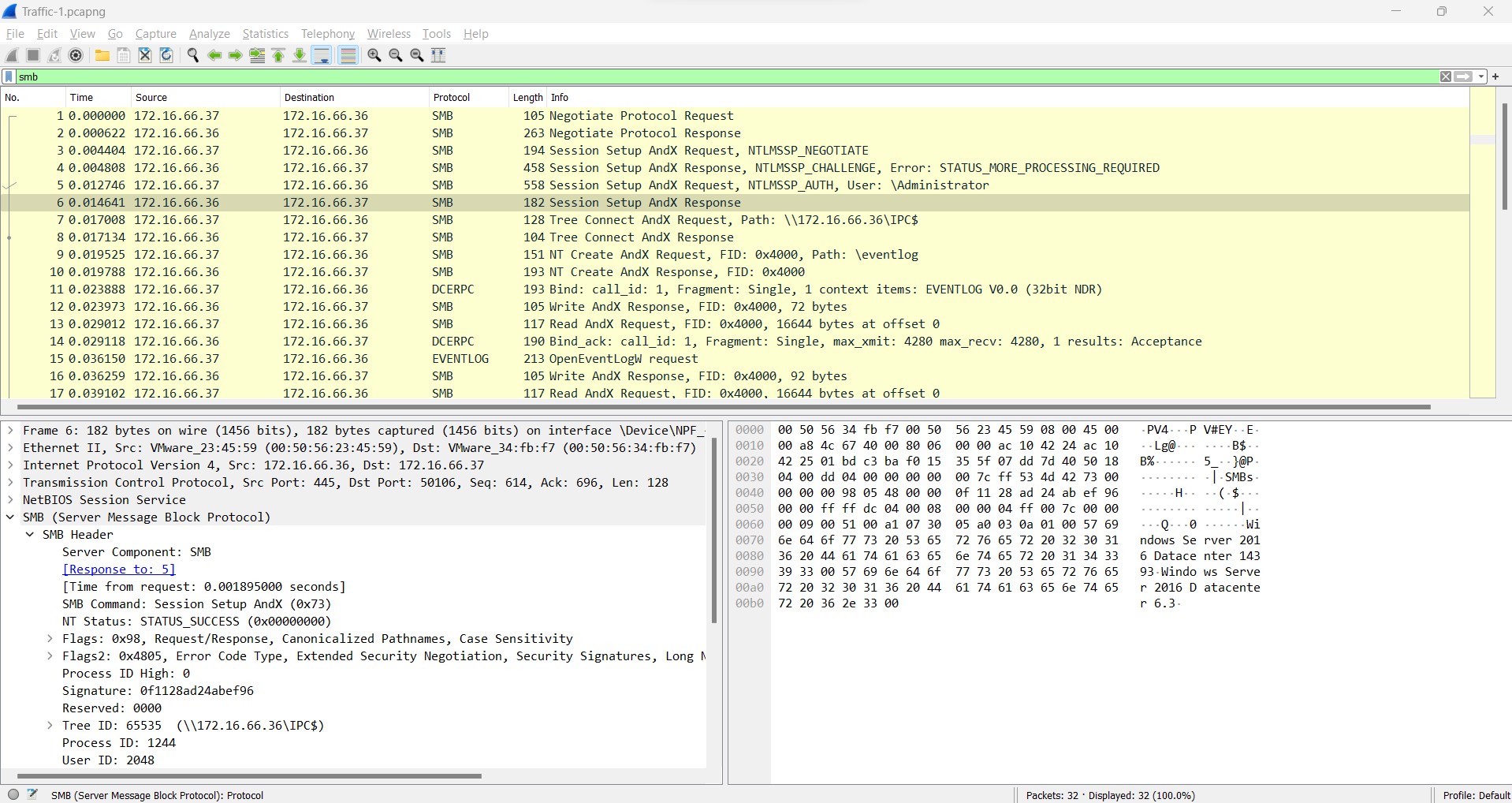Expand the NetBIOS Session Service section
Image resolution: width=1512 pixels, height=803 pixels.
tap(10, 500)
